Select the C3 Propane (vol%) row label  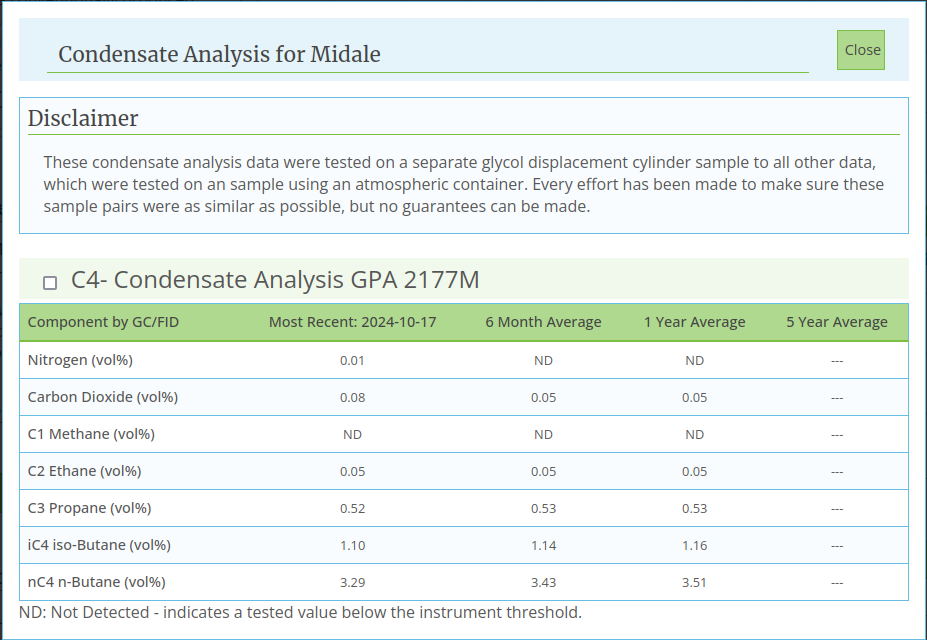pos(89,508)
